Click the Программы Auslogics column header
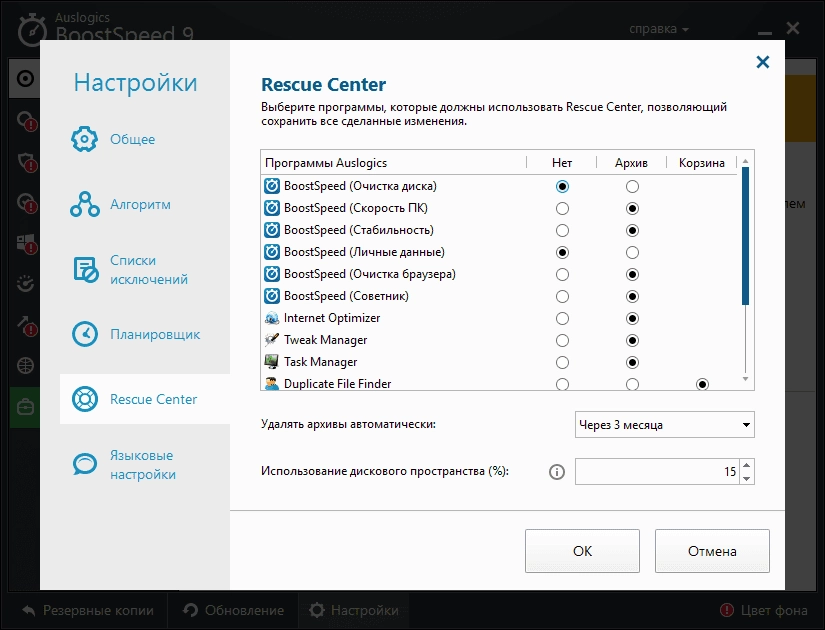Image resolution: width=825 pixels, height=630 pixels. (394, 163)
